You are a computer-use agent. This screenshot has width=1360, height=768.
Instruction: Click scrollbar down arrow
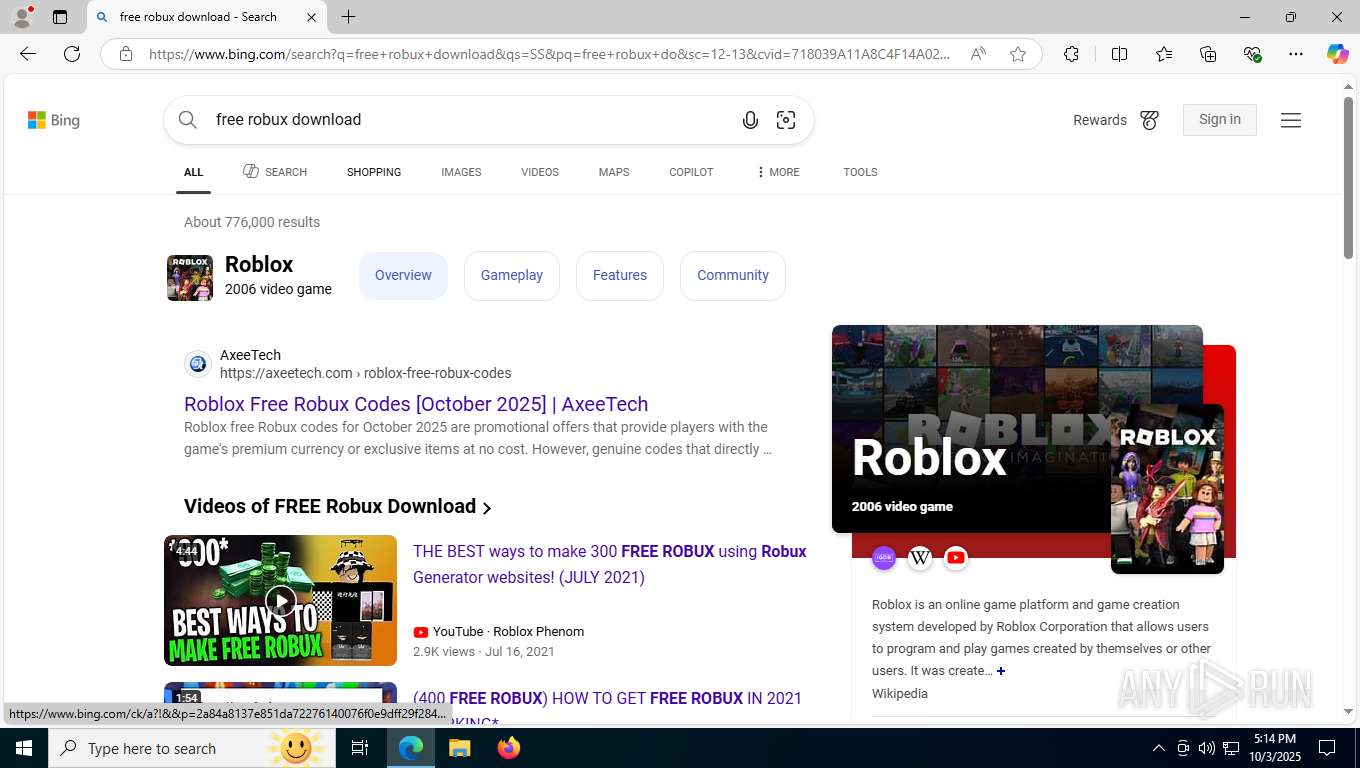click(1348, 712)
